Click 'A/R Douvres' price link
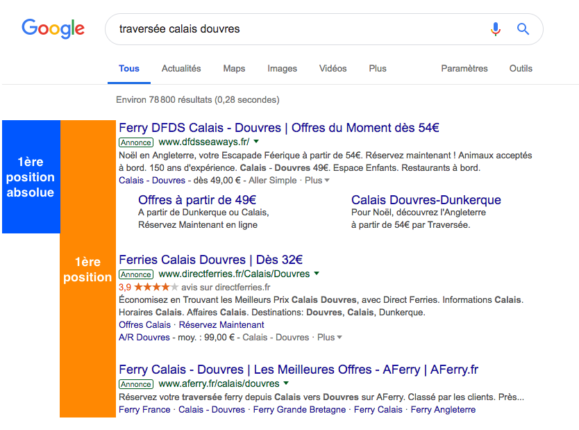The width and height of the screenshot is (579, 430). [x=144, y=337]
